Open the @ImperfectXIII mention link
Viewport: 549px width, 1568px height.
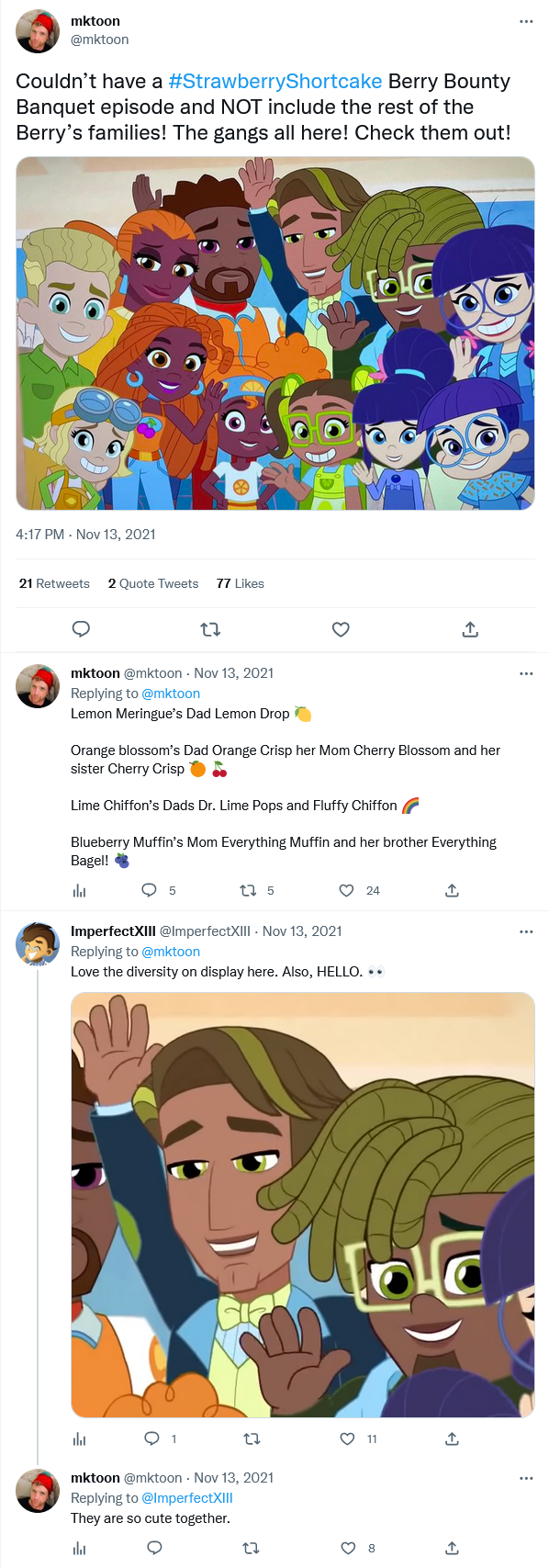click(x=187, y=1497)
